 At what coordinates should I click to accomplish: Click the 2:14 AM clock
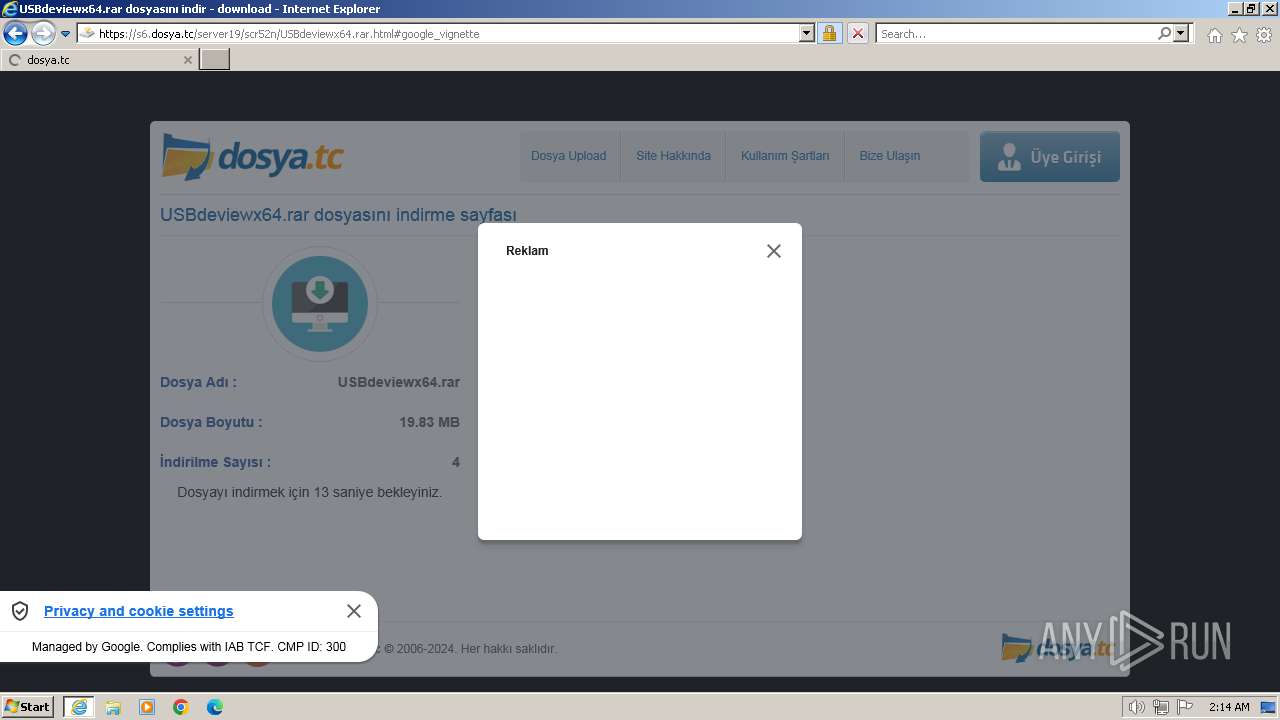(x=1229, y=707)
